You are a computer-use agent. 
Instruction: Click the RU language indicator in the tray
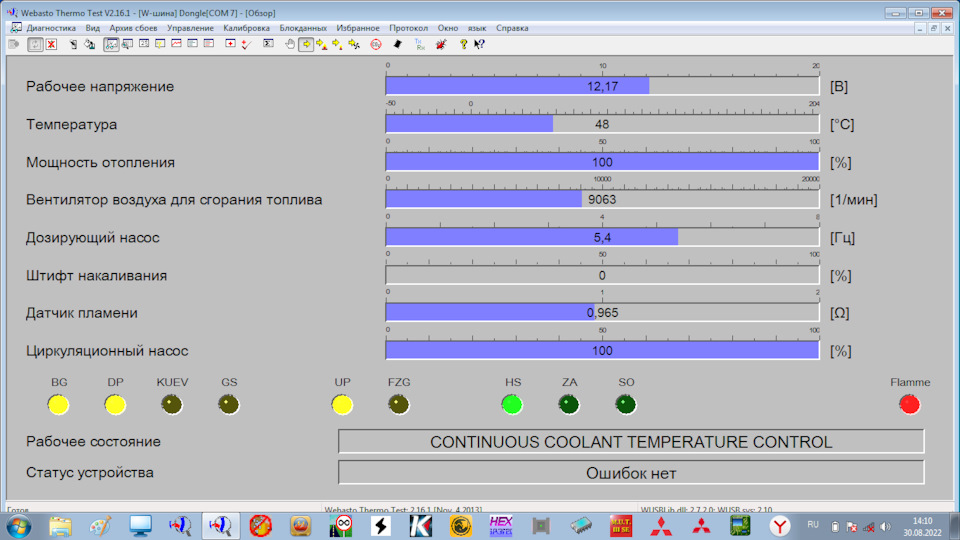813,525
